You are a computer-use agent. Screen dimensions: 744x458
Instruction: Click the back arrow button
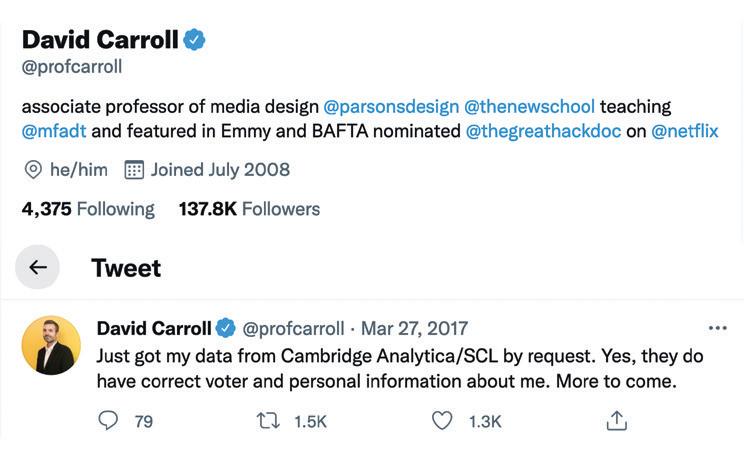[38, 267]
